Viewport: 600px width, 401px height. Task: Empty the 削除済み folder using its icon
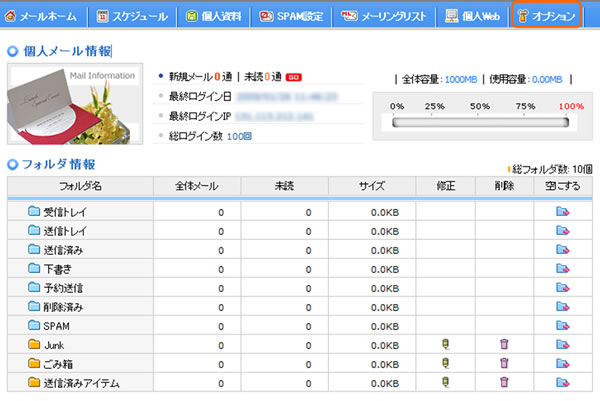point(564,307)
